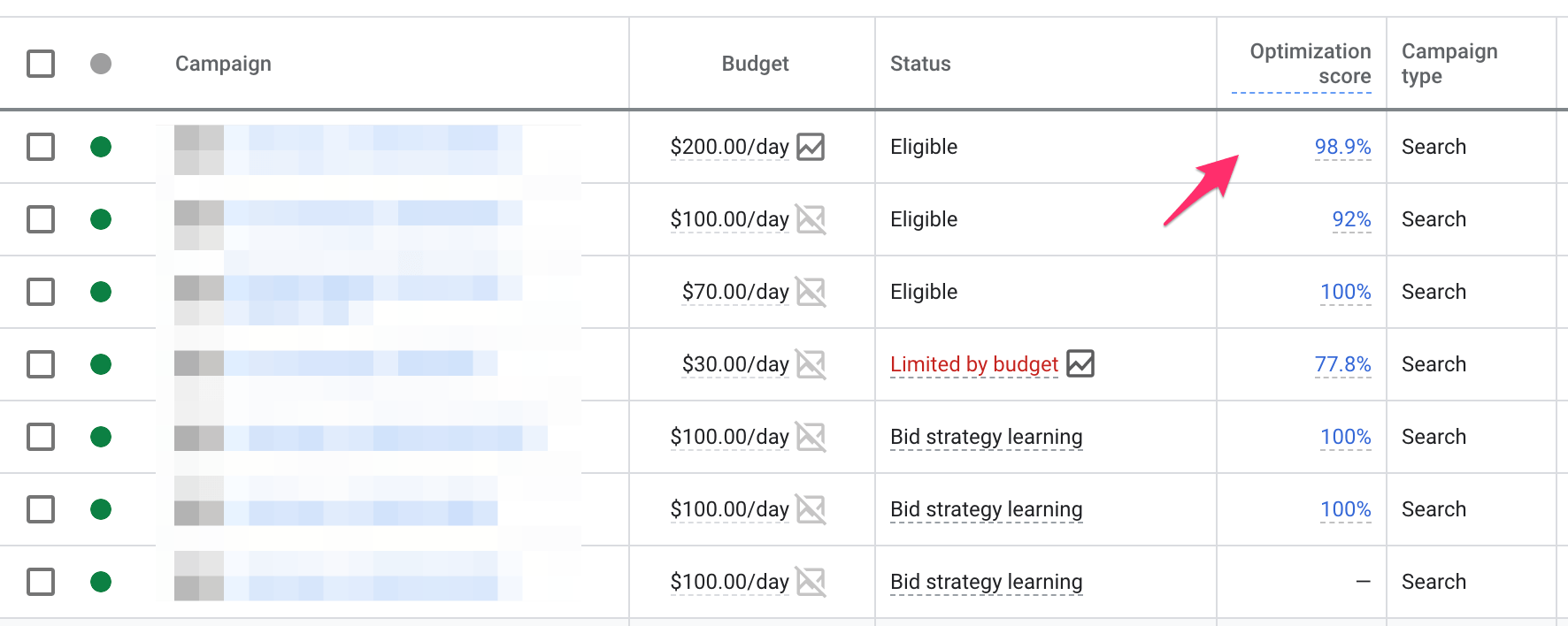Toggle the select-all checkbox in header

click(41, 64)
